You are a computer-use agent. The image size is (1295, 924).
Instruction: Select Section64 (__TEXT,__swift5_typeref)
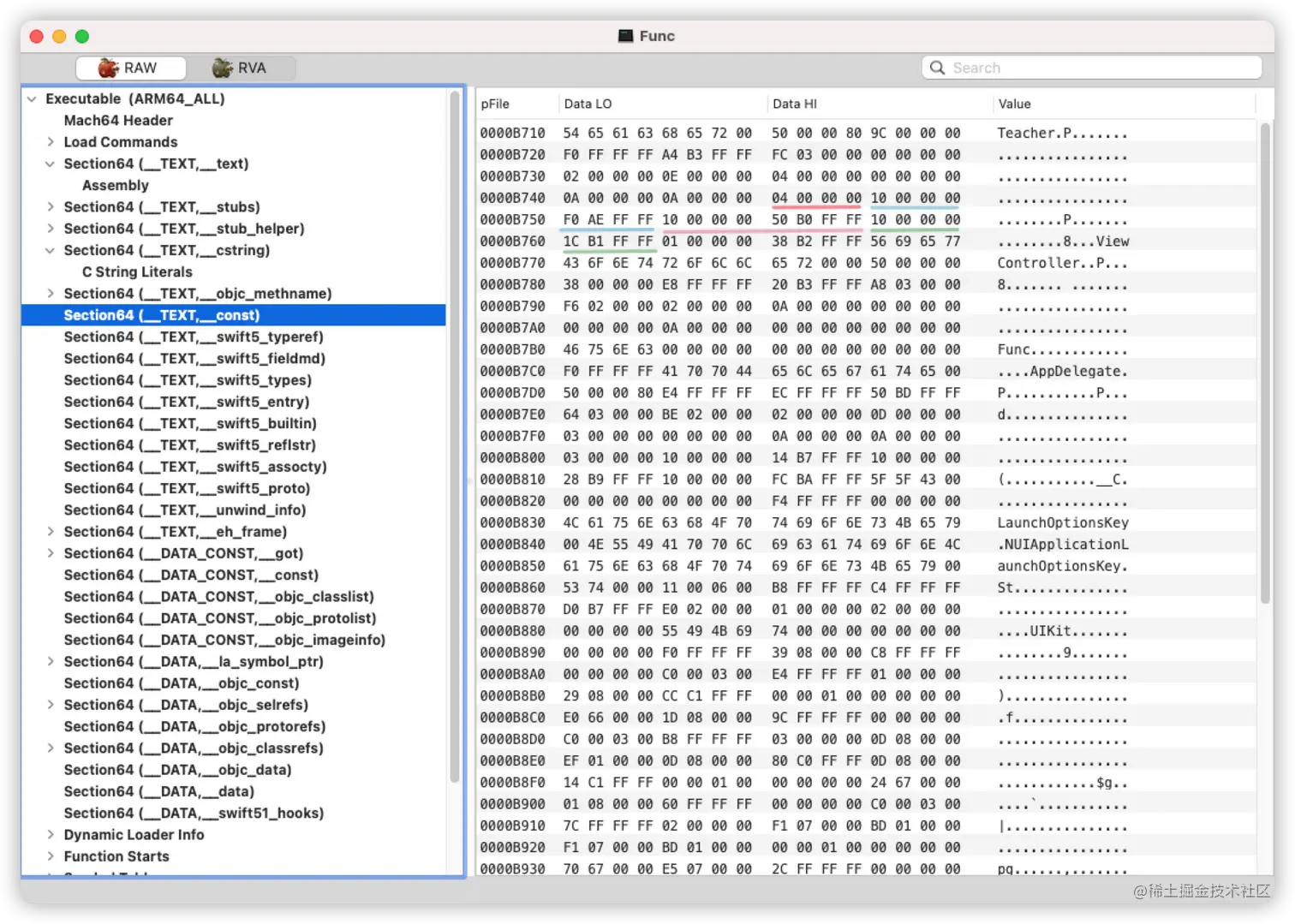(194, 337)
